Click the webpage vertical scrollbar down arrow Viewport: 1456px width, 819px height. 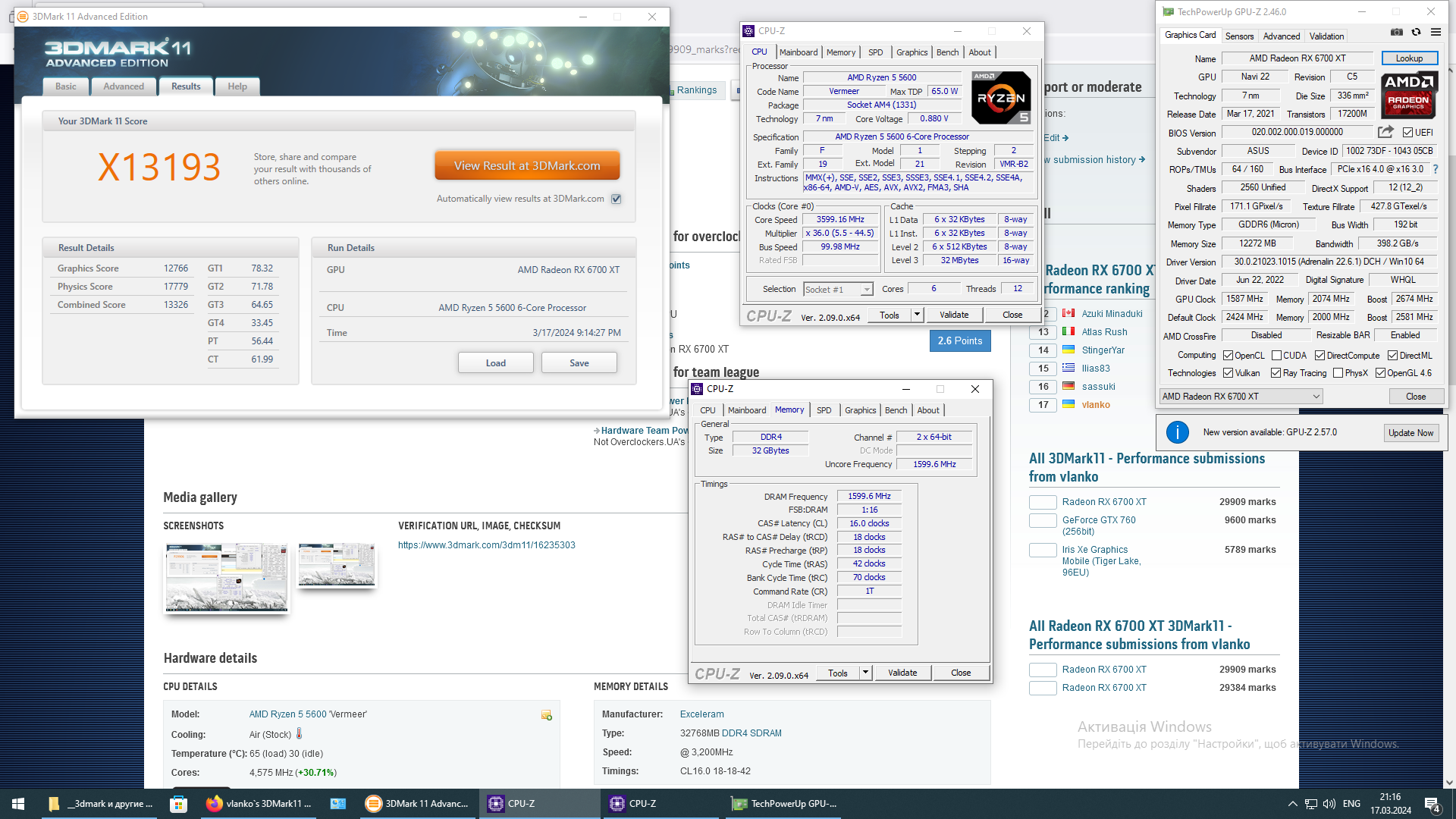point(1449,783)
